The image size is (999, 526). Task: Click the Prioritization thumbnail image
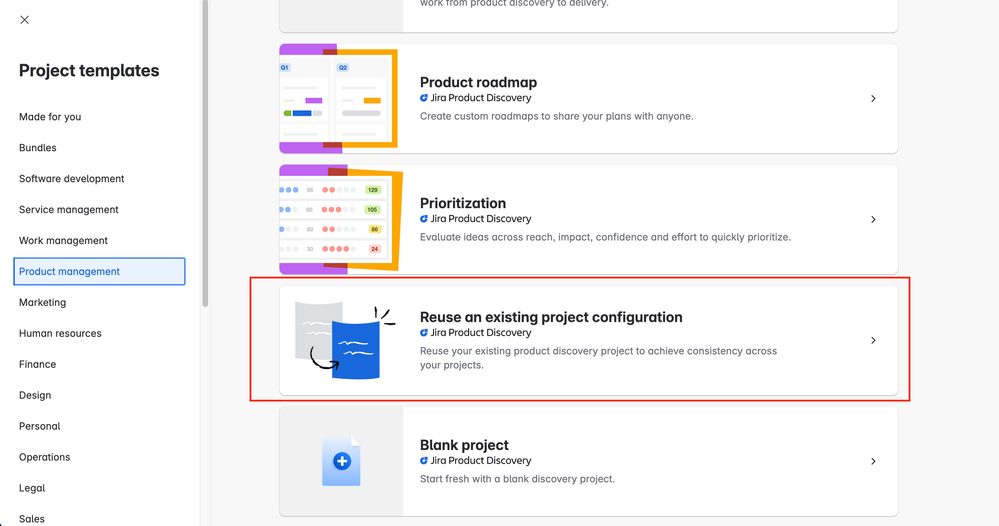tap(341, 220)
